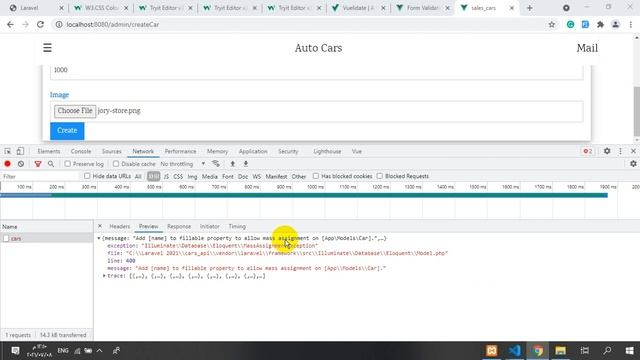Open DevTools settings gear
Viewport: 640px width, 360px height.
point(607,151)
